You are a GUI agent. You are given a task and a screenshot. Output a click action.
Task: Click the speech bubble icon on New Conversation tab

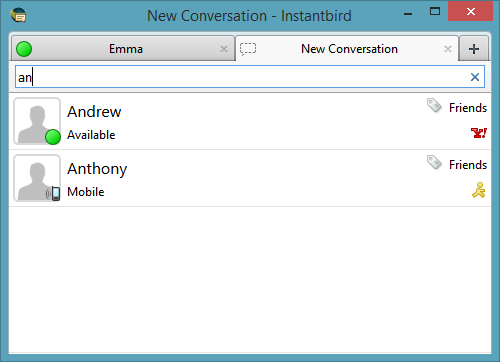[x=248, y=49]
